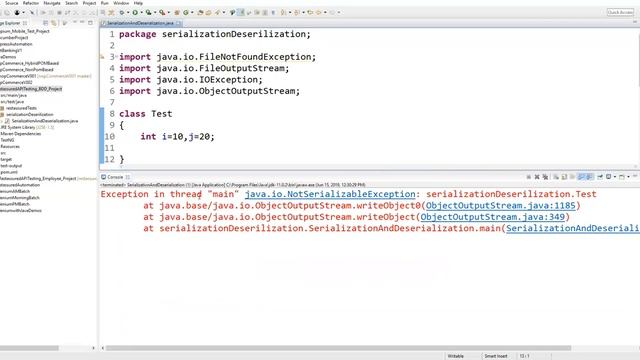Click the New Java Class green icon
This screenshot has width=640, height=360.
click(x=186, y=13)
